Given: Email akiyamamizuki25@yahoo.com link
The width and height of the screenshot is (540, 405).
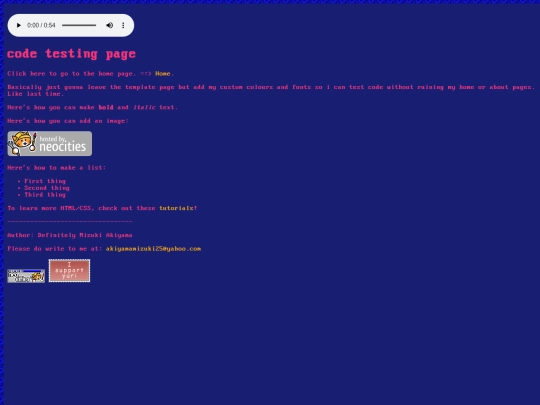Looking at the screenshot, I should (153, 249).
